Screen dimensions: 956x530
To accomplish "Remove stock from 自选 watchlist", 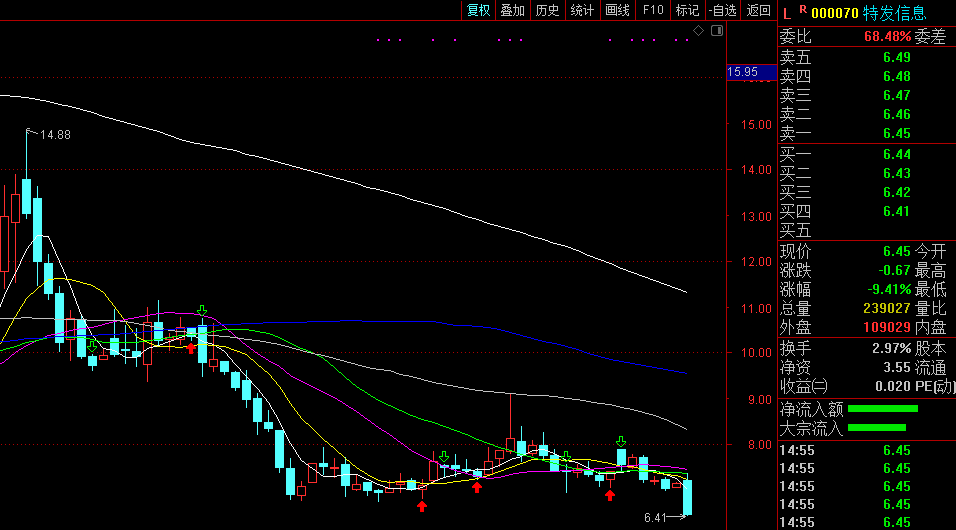I will 723,10.
